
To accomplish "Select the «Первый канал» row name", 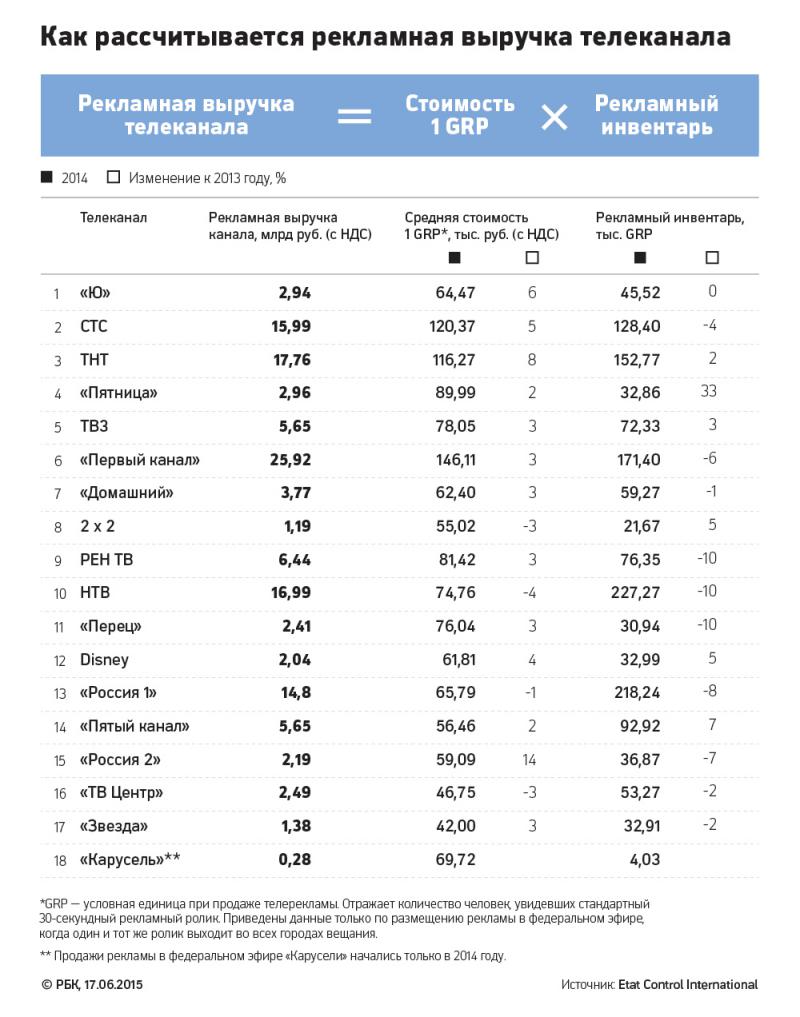I will pyautogui.click(x=139, y=460).
